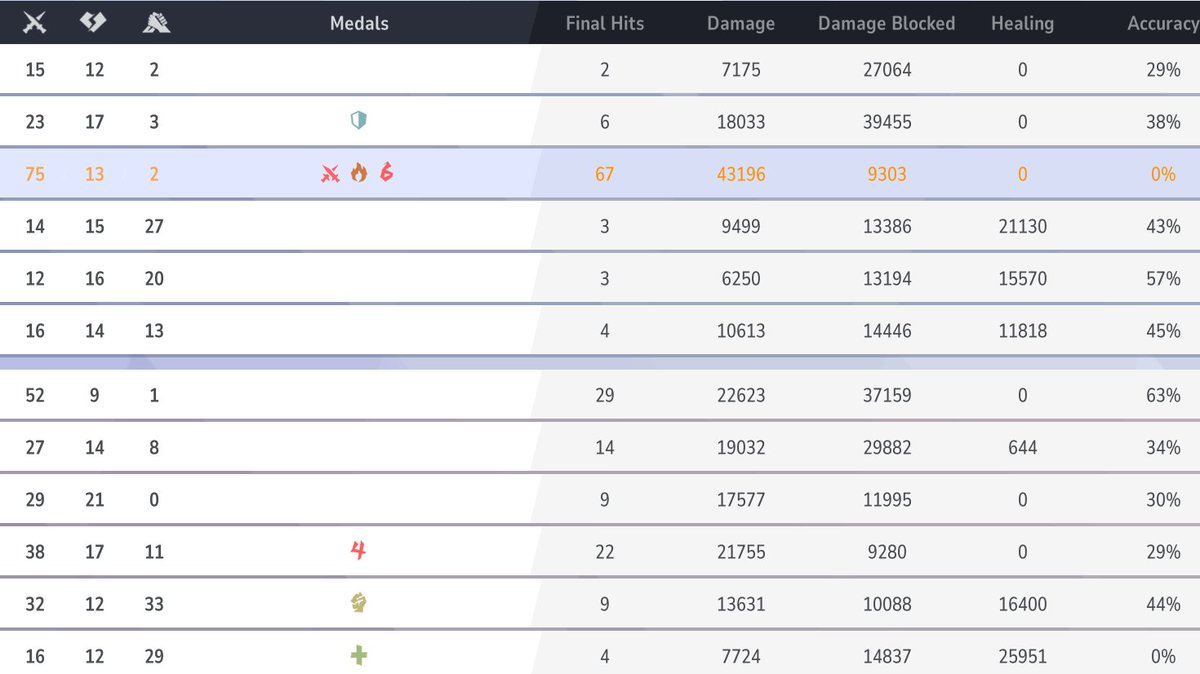Screen dimensions: 1200x674
Task: Click the 34% accuracy value
Action: [x=1163, y=447]
